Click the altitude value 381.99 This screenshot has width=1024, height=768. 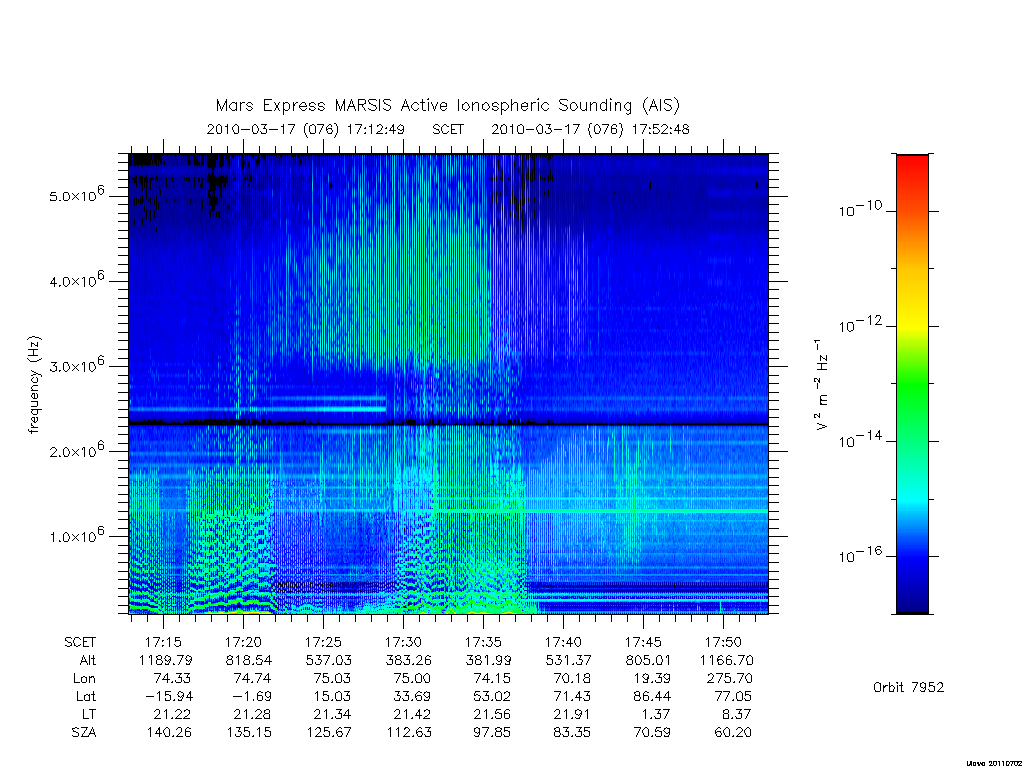point(488,660)
